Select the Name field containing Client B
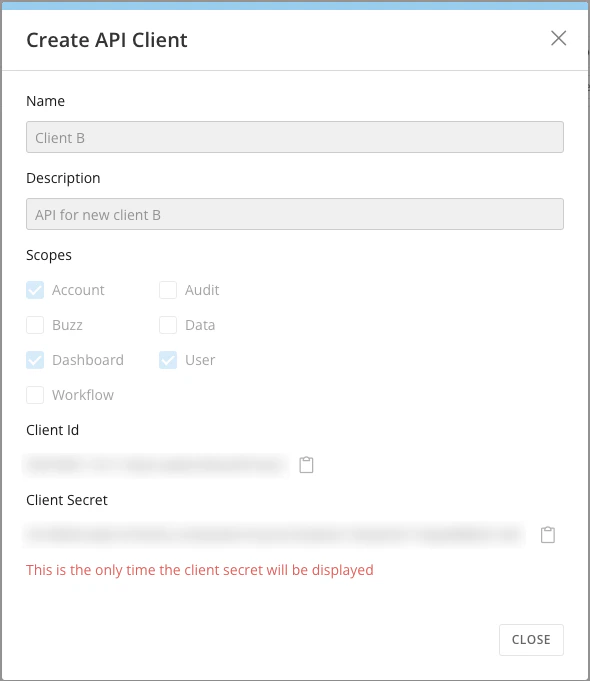Image resolution: width=590 pixels, height=681 pixels. [295, 137]
